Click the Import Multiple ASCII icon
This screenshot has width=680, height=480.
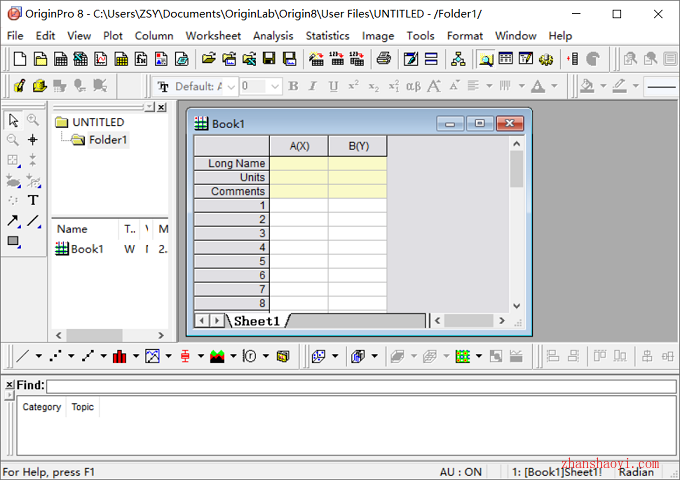point(356,59)
